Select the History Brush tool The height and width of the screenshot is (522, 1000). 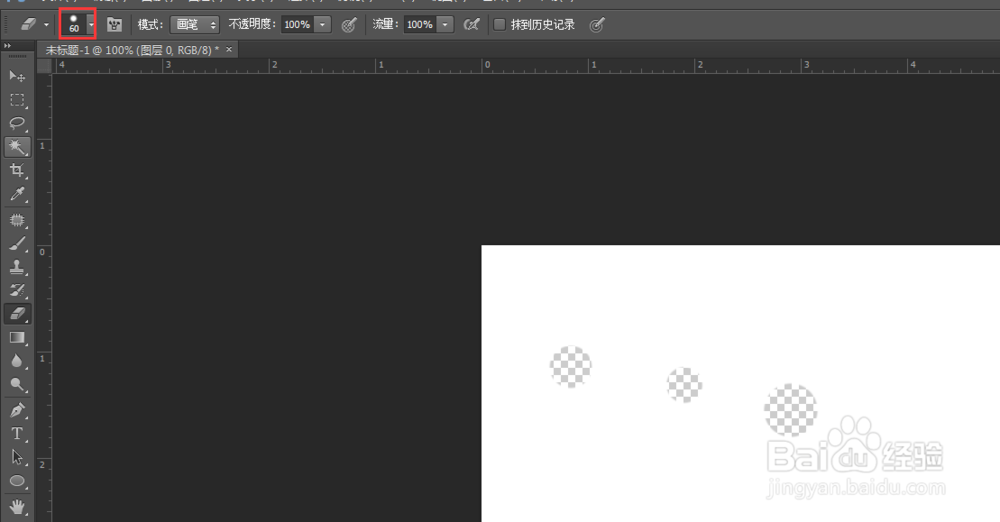point(17,291)
